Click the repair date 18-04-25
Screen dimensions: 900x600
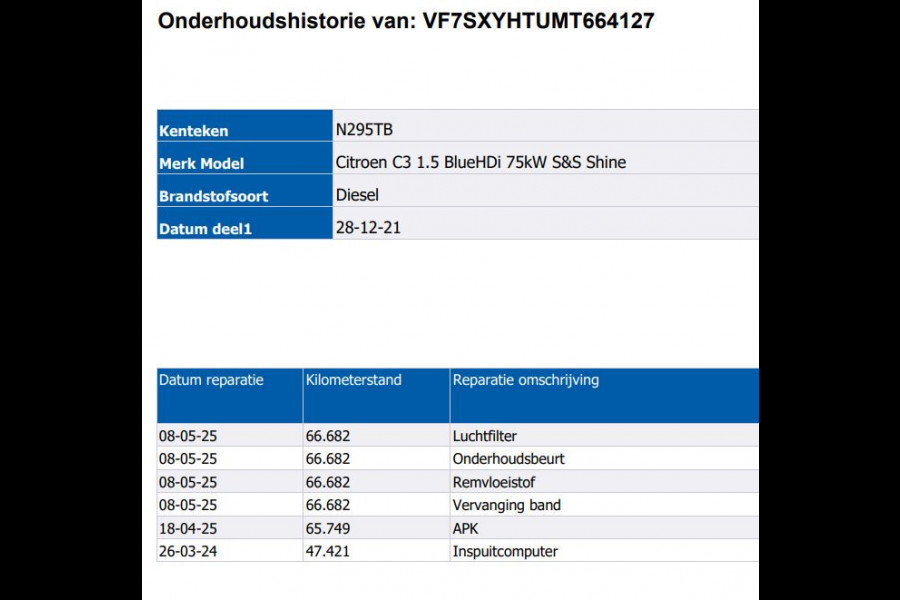click(x=187, y=528)
